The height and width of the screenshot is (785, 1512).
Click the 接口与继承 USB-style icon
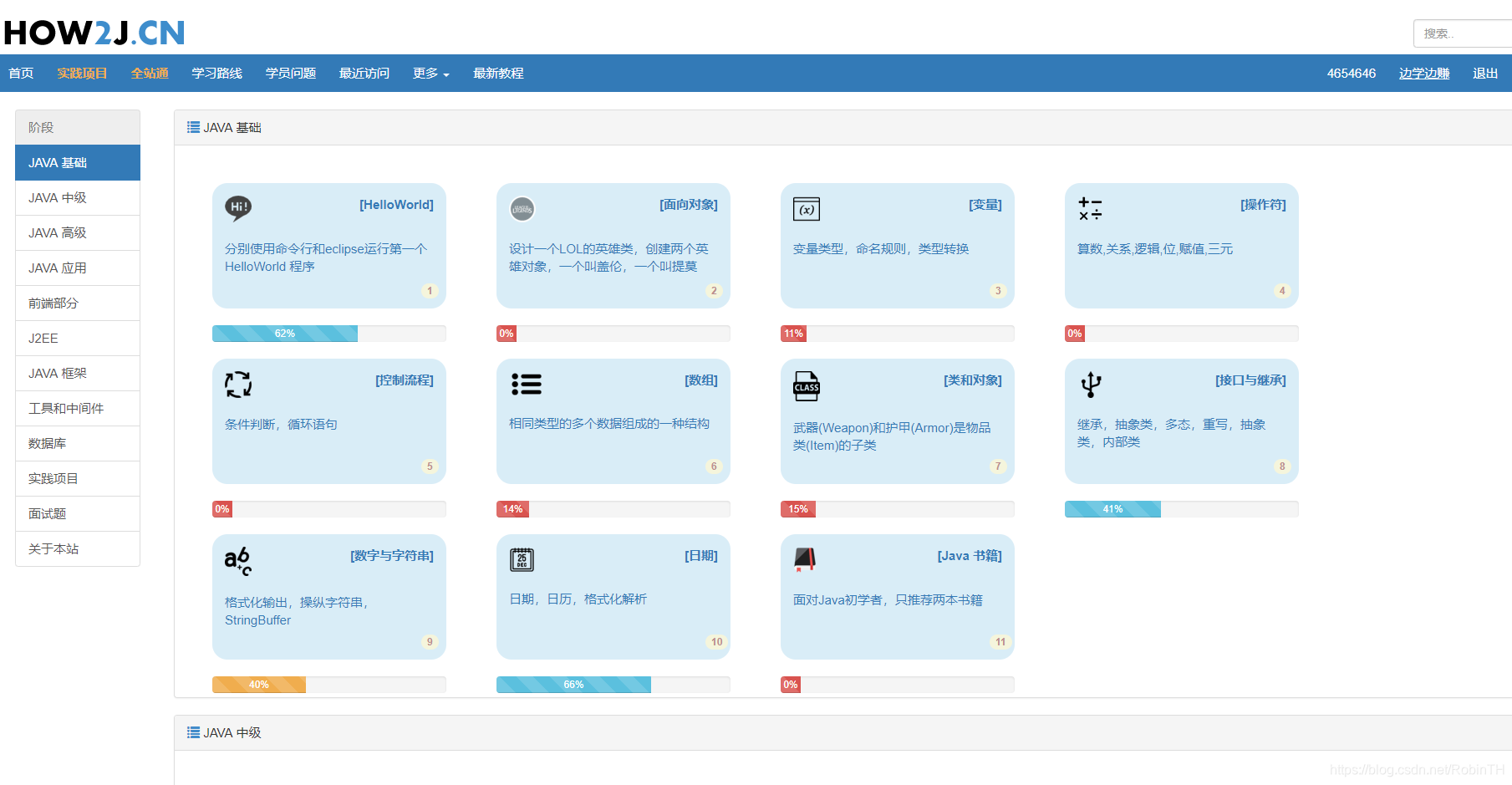(1091, 385)
